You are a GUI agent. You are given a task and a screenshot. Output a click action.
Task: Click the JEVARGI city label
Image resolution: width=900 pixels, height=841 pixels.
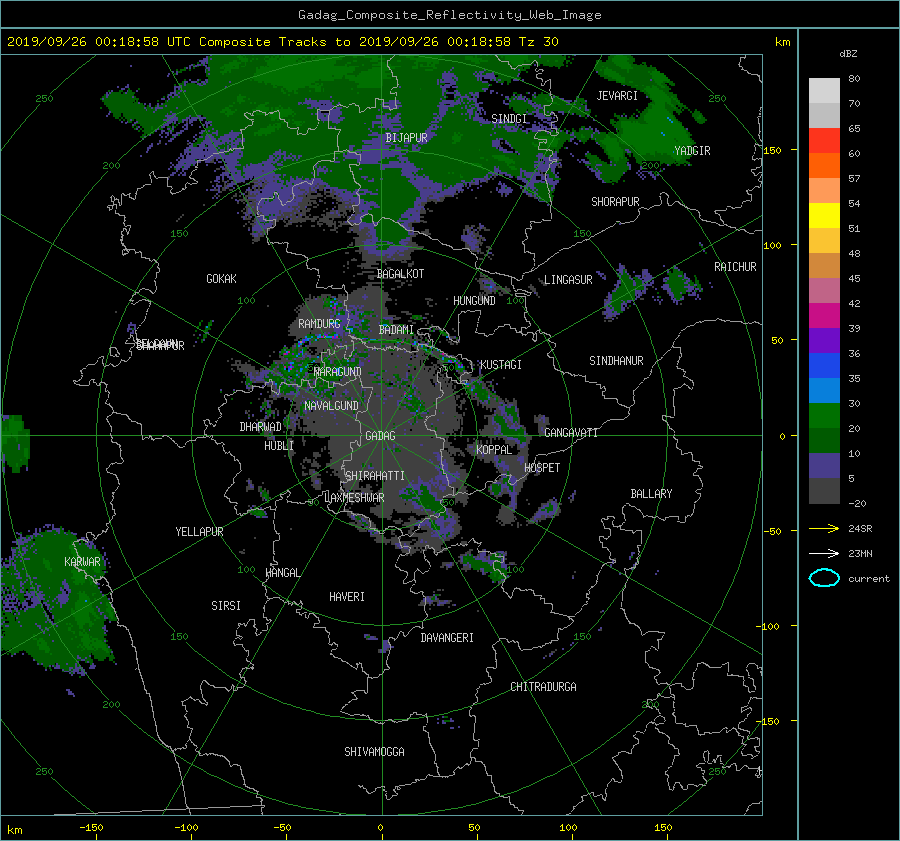pos(617,96)
